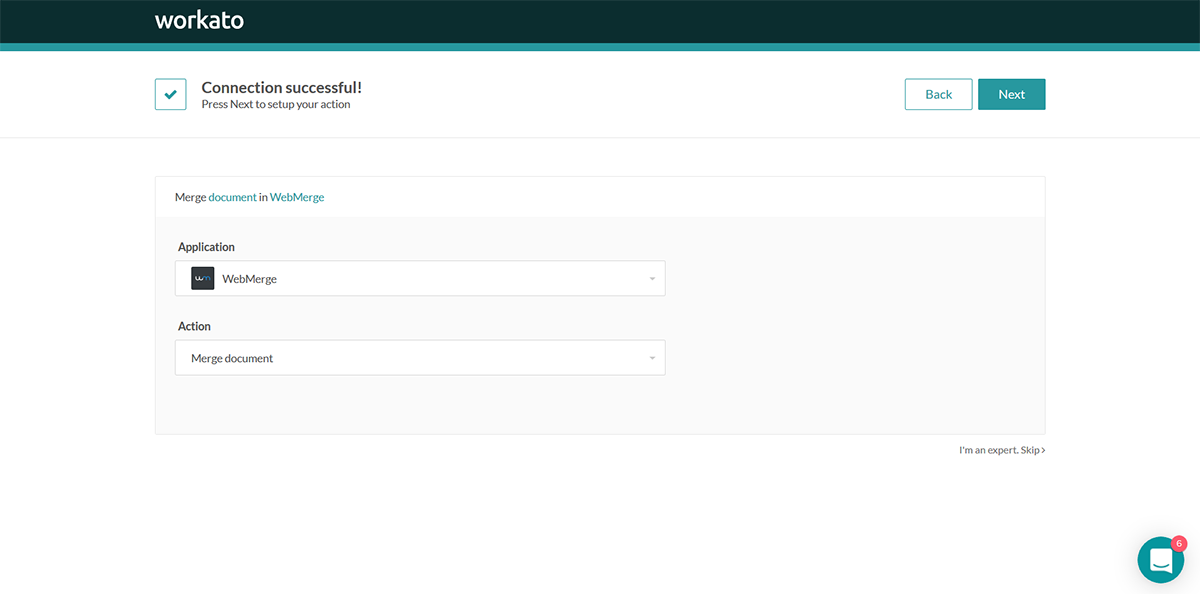
Task: Click the 'Connection successful!' heading
Action: coord(282,87)
